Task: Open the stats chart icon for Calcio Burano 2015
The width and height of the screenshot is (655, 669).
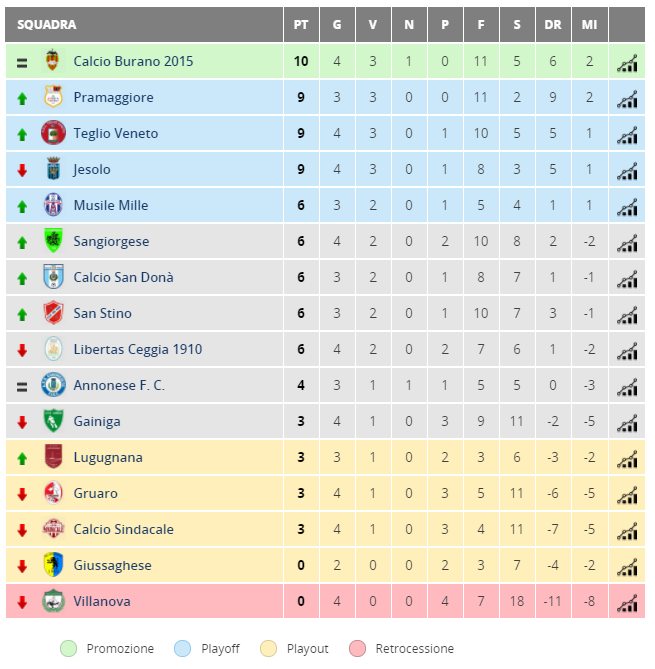Action: [627, 63]
